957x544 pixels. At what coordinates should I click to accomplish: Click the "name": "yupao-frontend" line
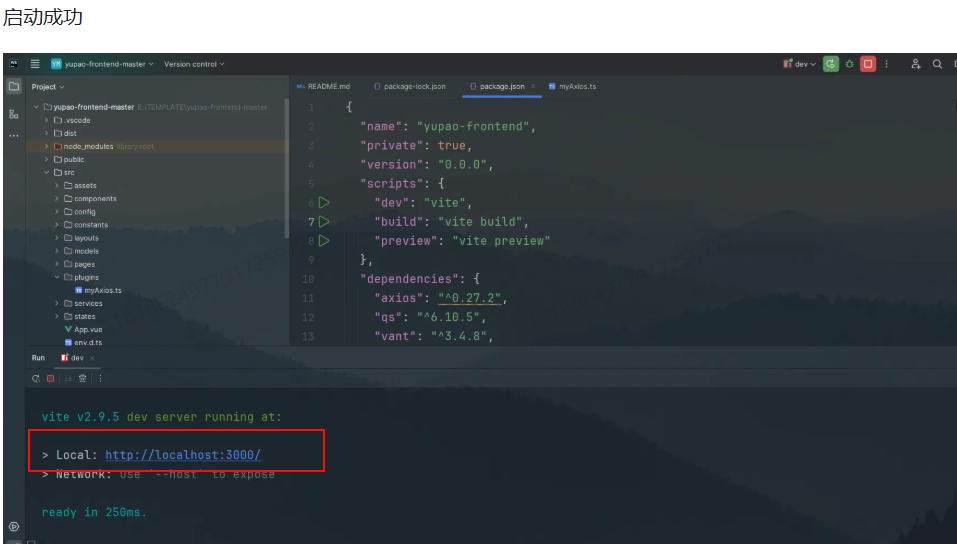click(447, 126)
